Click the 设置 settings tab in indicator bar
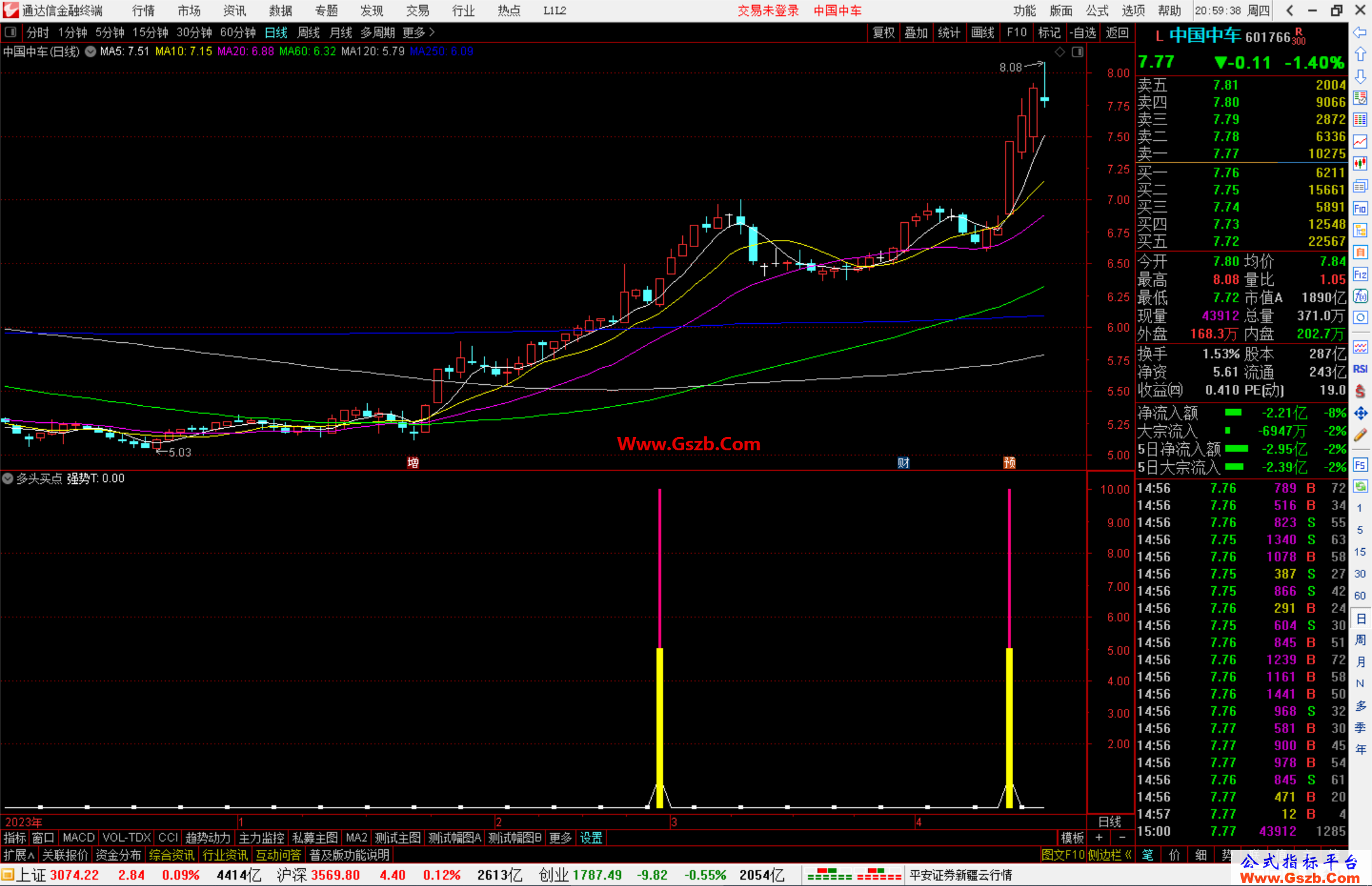1372x886 pixels. 591,838
